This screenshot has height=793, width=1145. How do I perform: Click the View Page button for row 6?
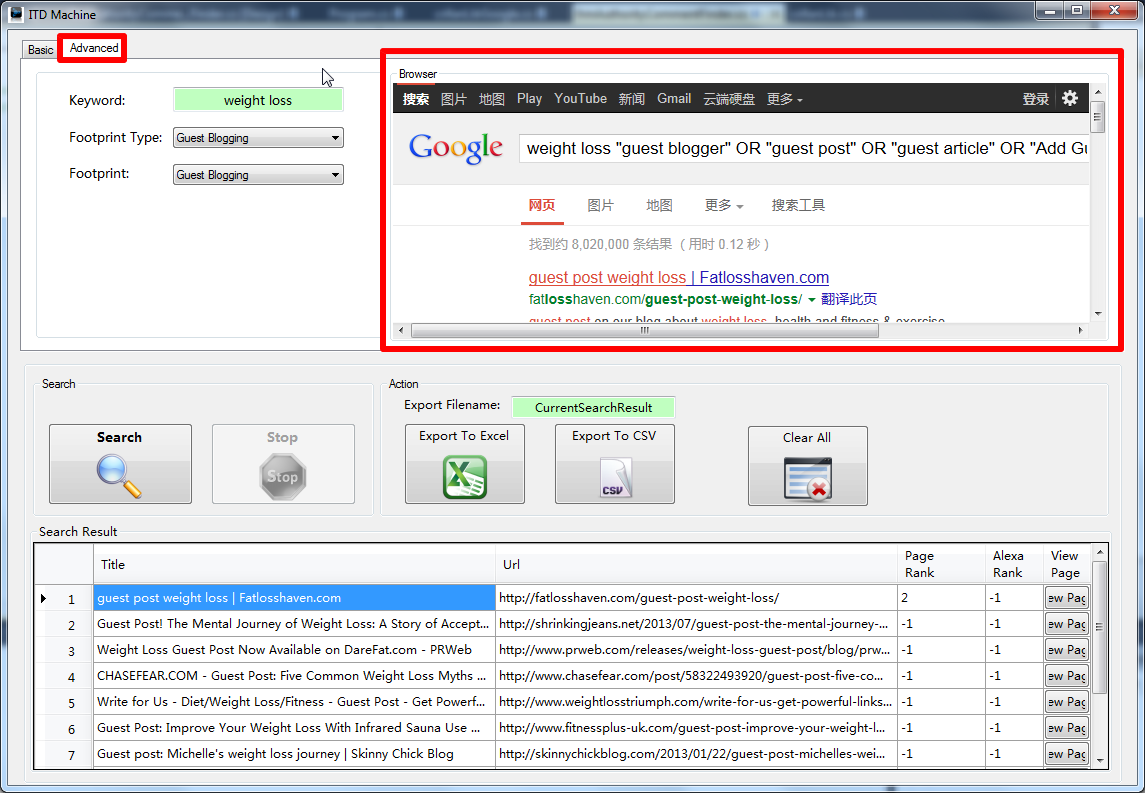pos(1067,728)
